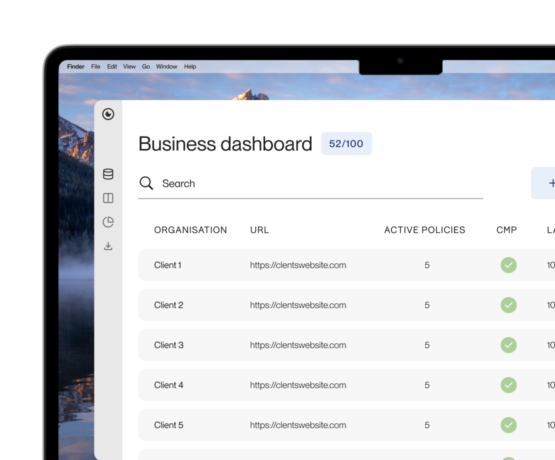Open Client 4's website URL
555x460 pixels.
click(298, 385)
